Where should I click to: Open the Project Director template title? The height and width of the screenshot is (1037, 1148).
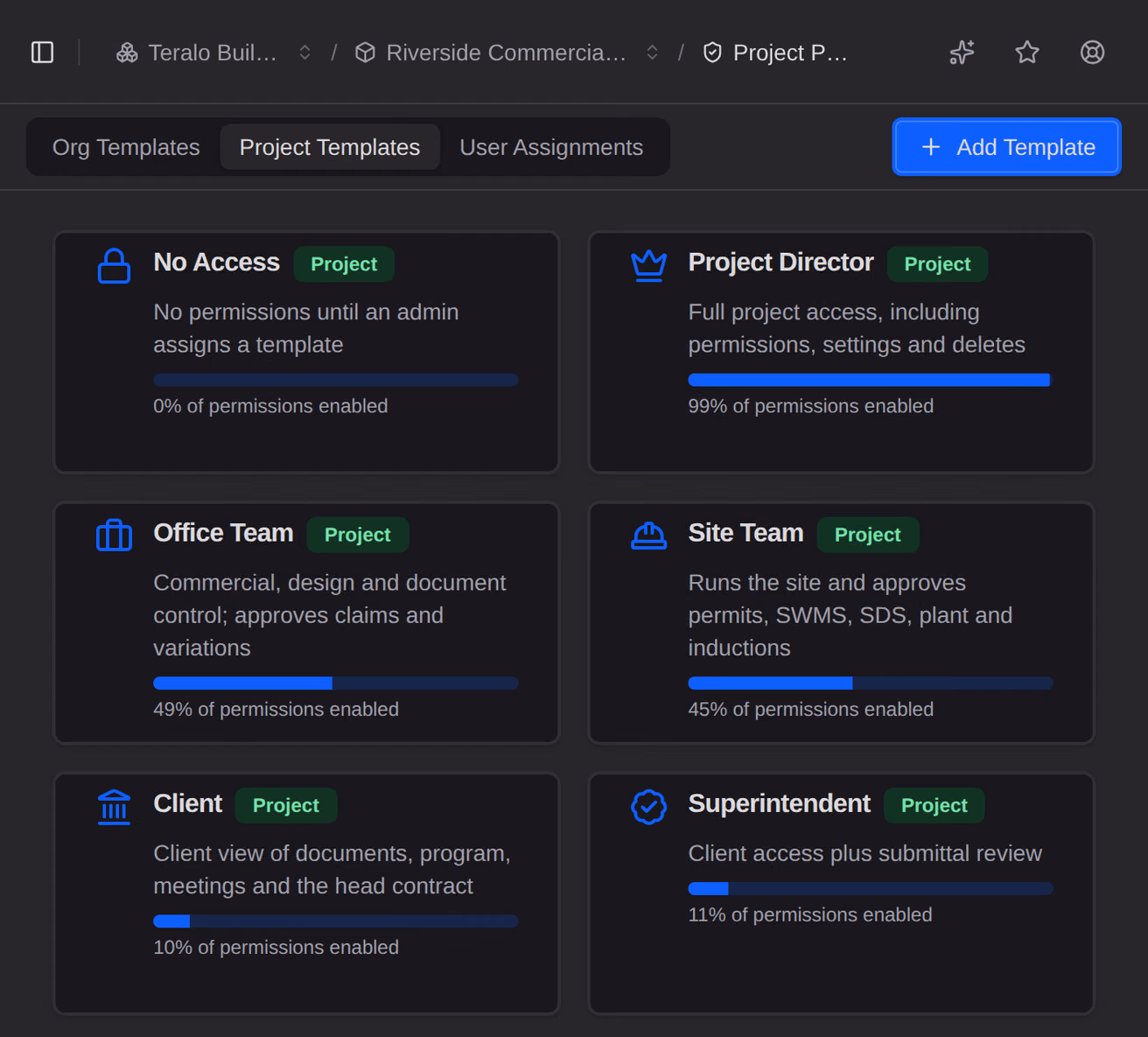pyautogui.click(x=780, y=263)
